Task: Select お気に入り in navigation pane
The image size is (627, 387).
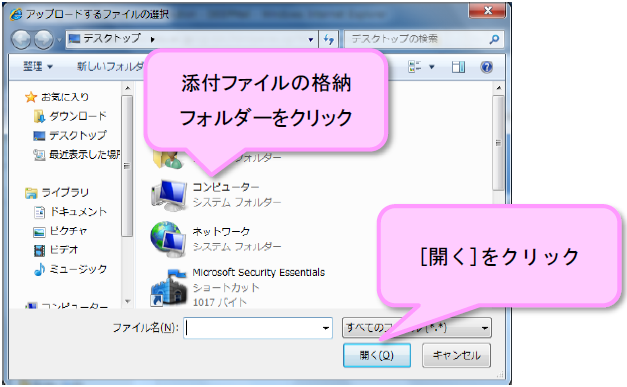Action: [x=65, y=97]
